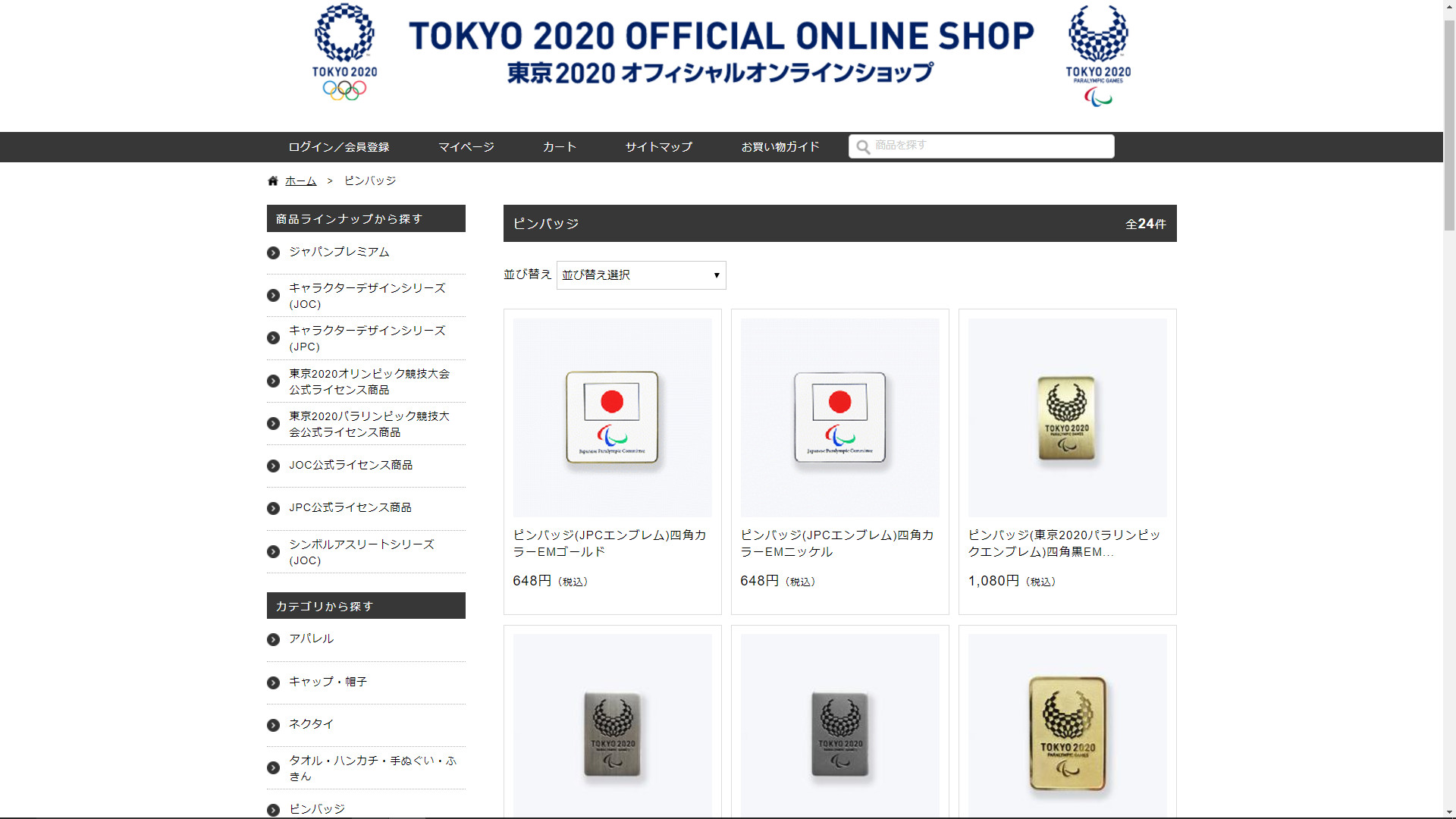
Task: Click arrow bullet beside アパレル
Action: coord(274,640)
